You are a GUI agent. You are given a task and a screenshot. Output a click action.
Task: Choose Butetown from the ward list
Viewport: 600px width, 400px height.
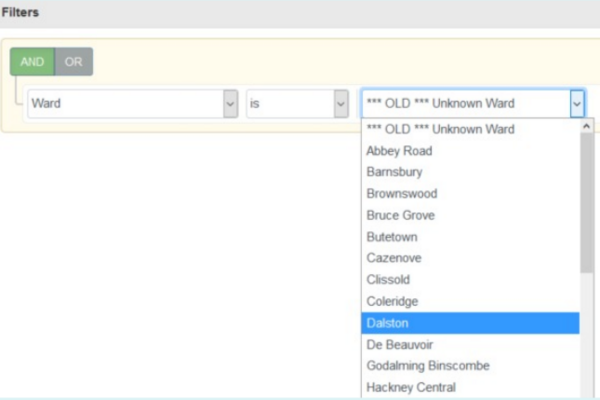point(392,237)
